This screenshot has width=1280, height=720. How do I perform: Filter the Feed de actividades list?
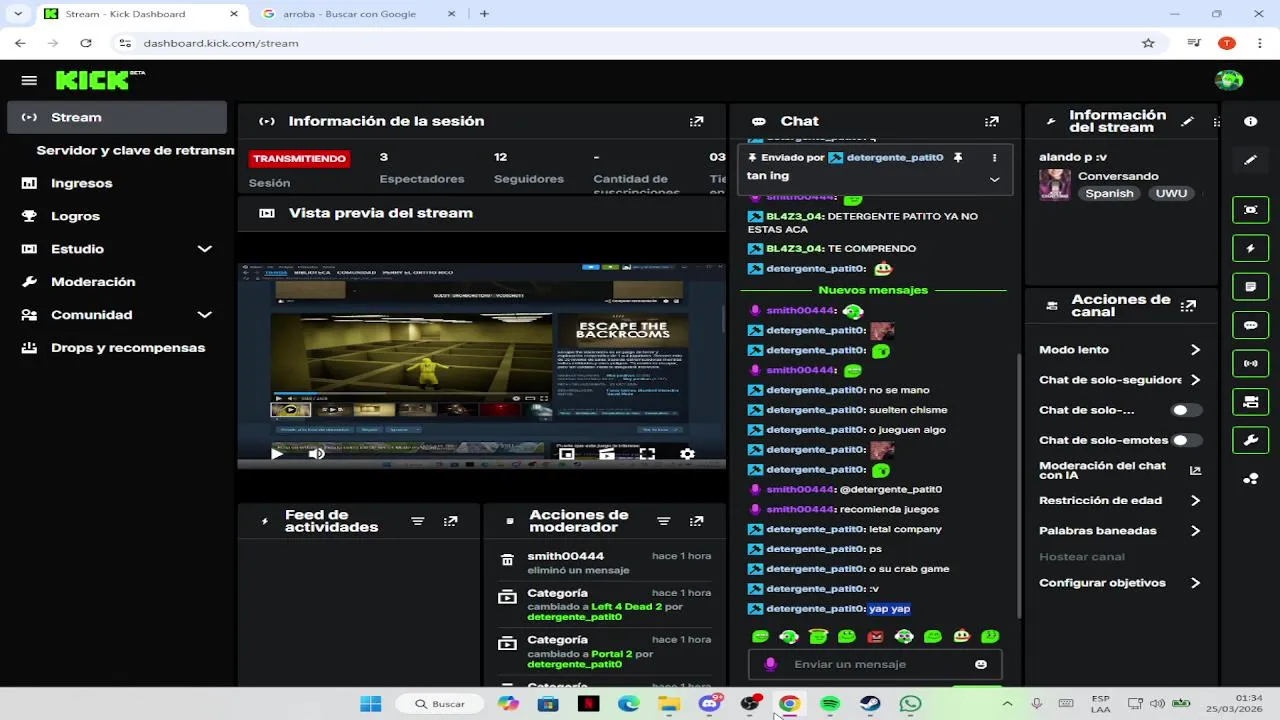418,521
